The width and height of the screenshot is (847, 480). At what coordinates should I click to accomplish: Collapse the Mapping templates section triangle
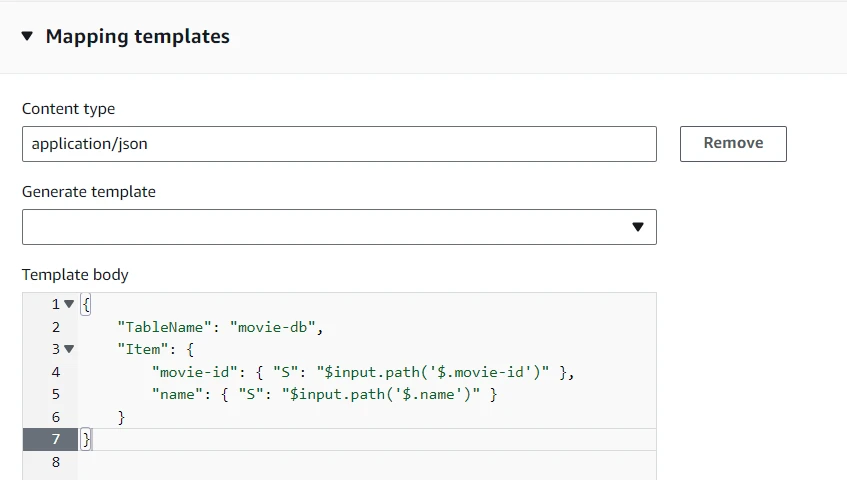click(x=28, y=36)
